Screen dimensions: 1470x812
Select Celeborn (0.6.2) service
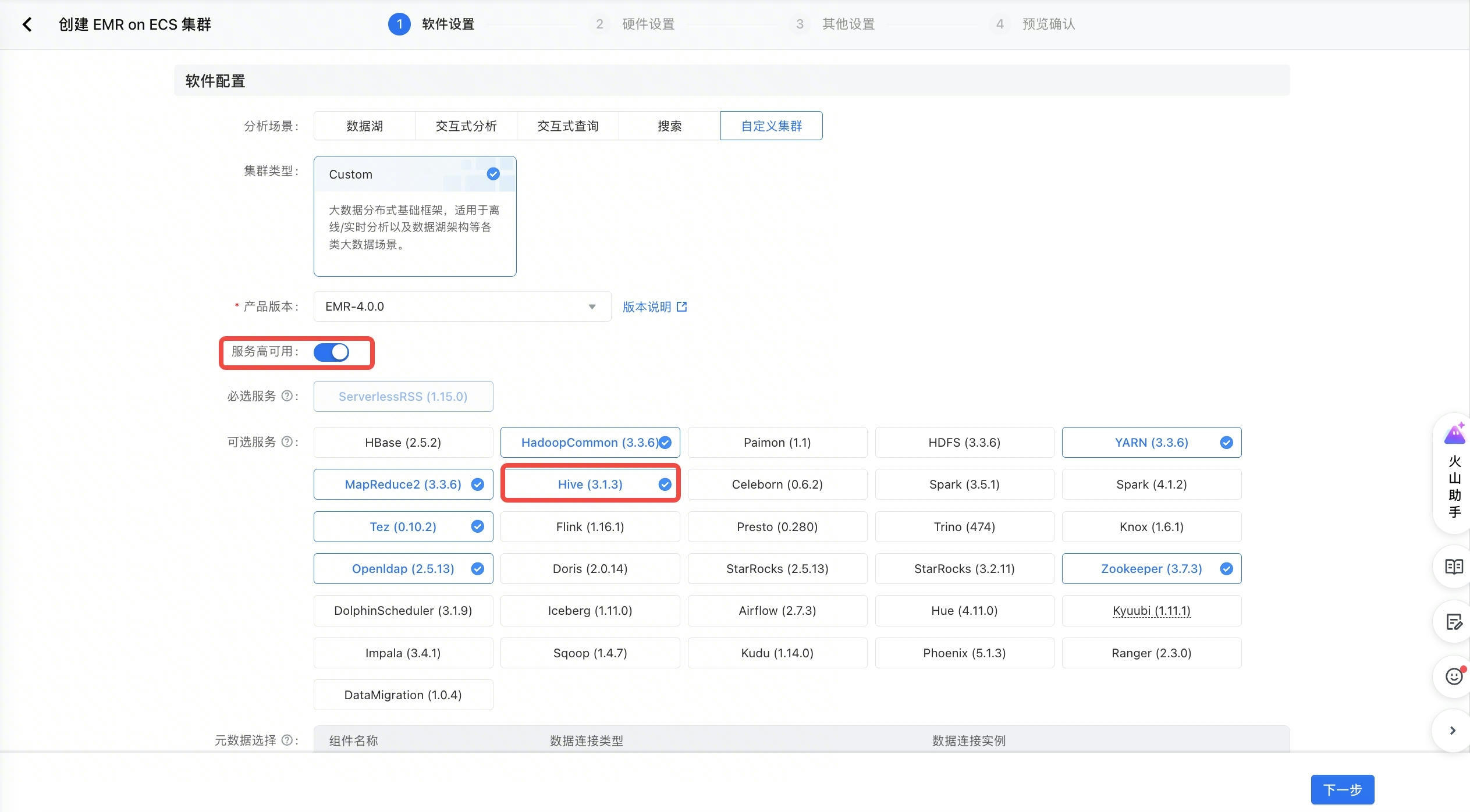tap(777, 485)
